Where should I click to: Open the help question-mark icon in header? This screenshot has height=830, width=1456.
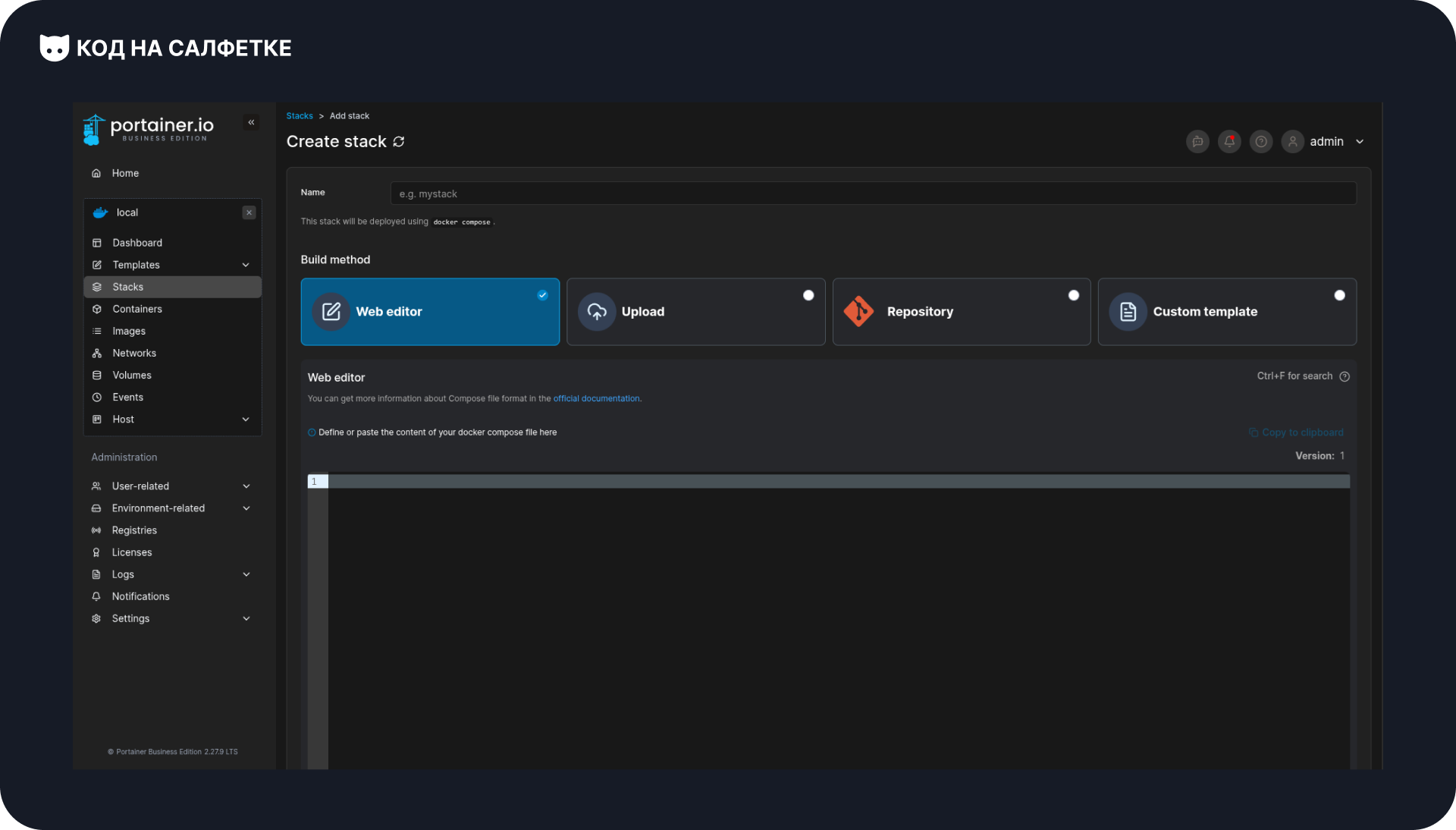(x=1261, y=142)
